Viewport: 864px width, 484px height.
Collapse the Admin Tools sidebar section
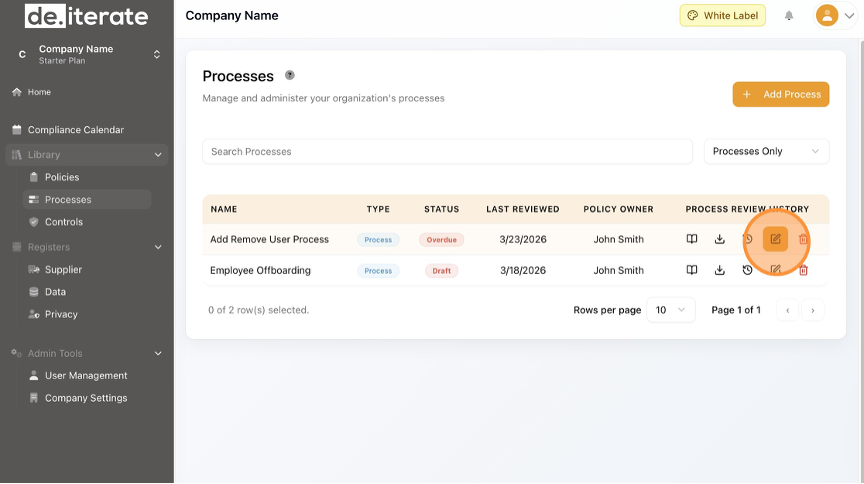[x=157, y=353]
